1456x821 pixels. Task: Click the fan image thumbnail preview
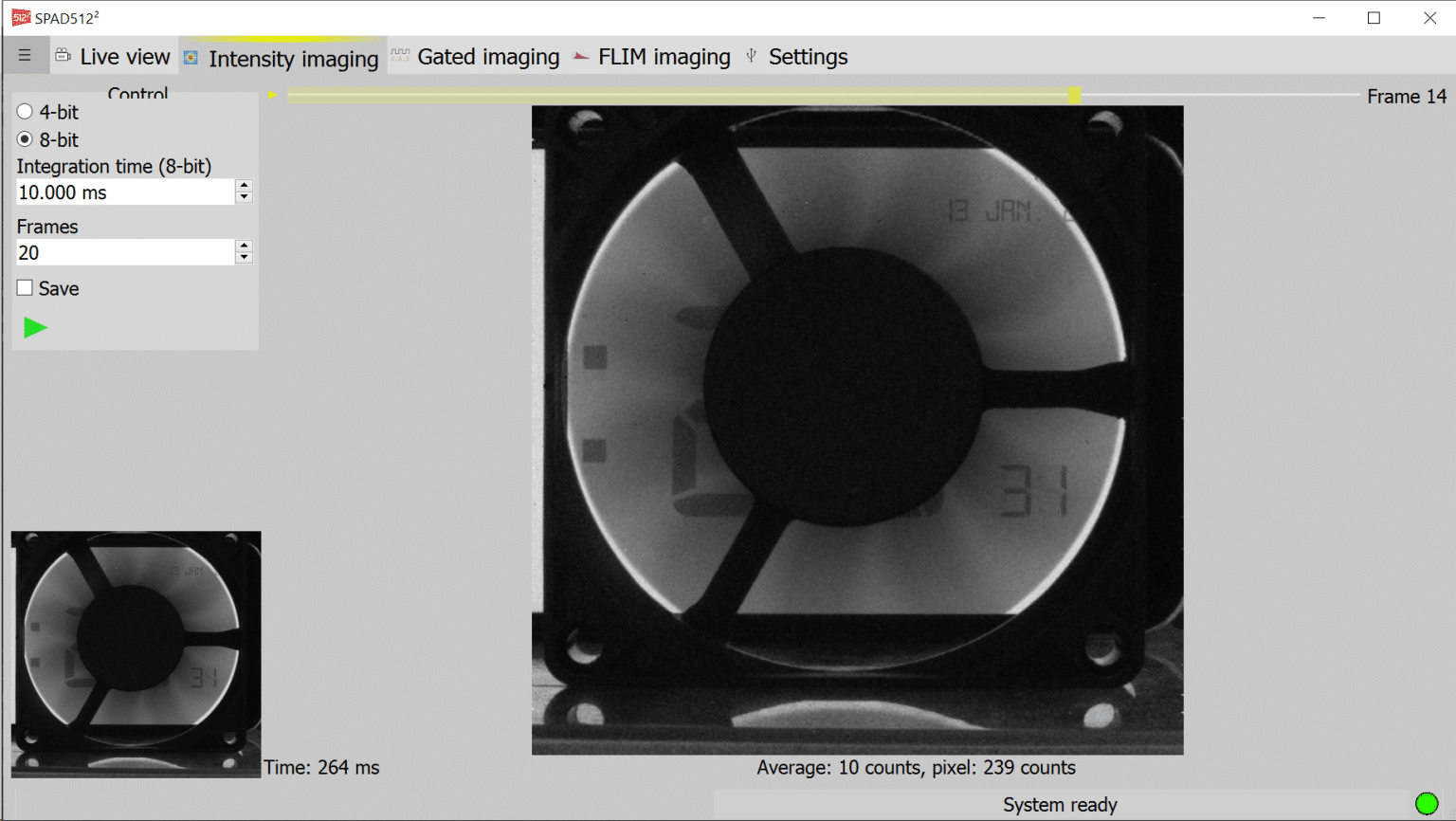(135, 653)
